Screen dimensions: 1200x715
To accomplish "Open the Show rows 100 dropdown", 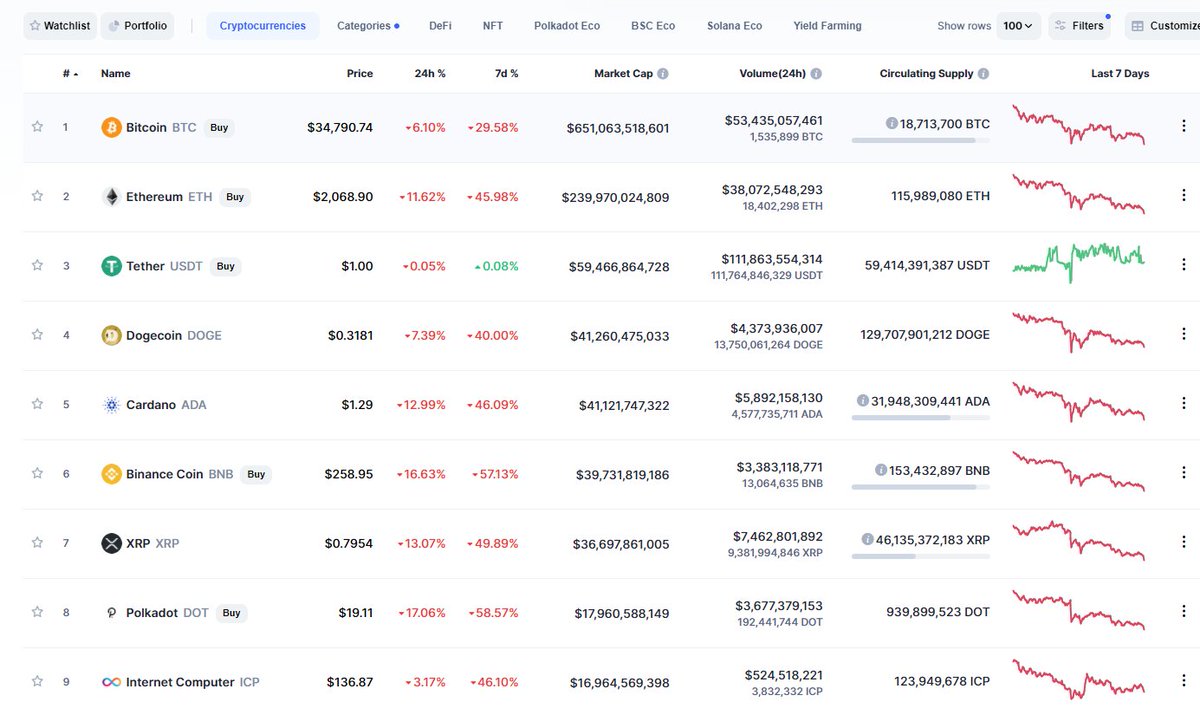I will (x=1018, y=26).
